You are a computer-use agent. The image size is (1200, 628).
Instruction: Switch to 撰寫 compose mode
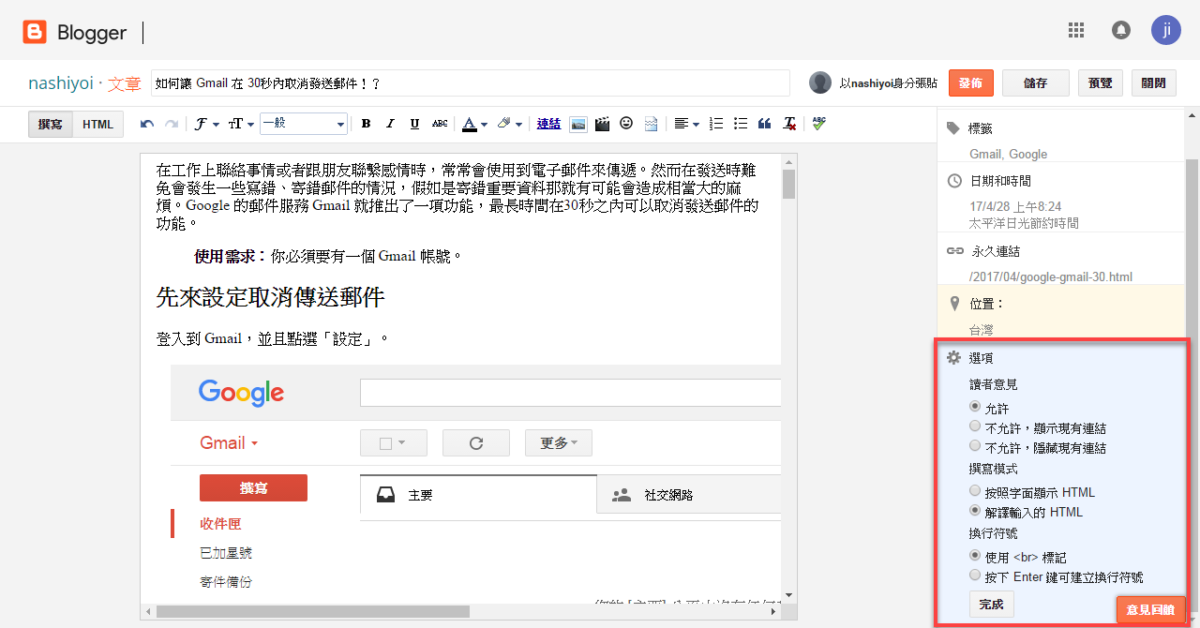pos(50,124)
